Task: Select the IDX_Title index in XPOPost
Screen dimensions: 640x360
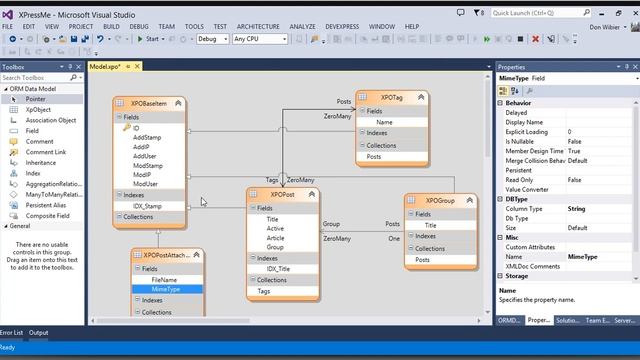Action: point(278,269)
